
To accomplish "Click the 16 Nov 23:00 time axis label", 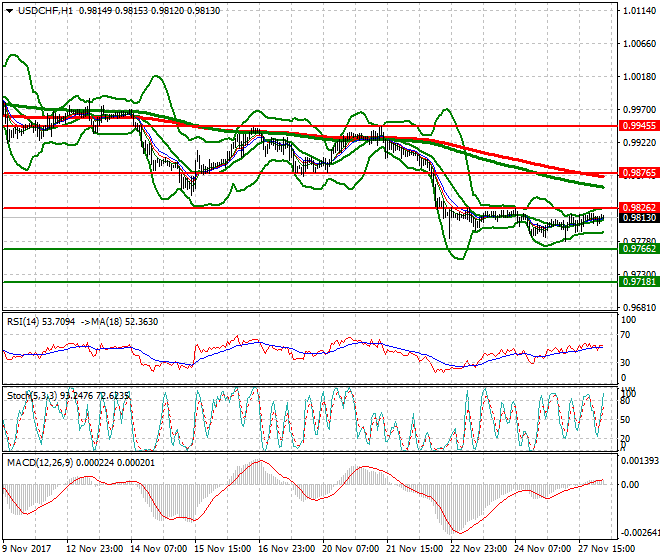I will [x=287, y=550].
